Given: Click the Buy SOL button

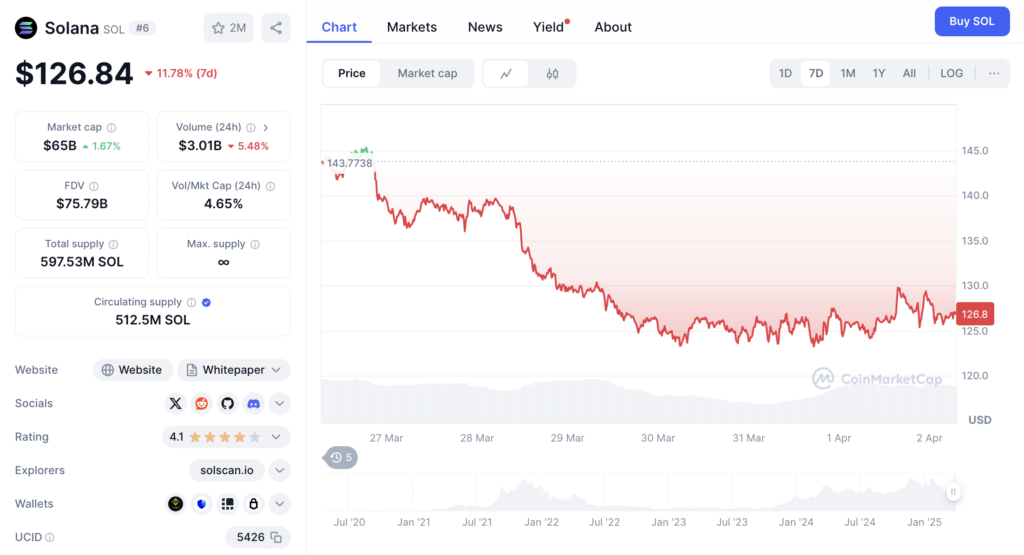Looking at the screenshot, I should [972, 22].
